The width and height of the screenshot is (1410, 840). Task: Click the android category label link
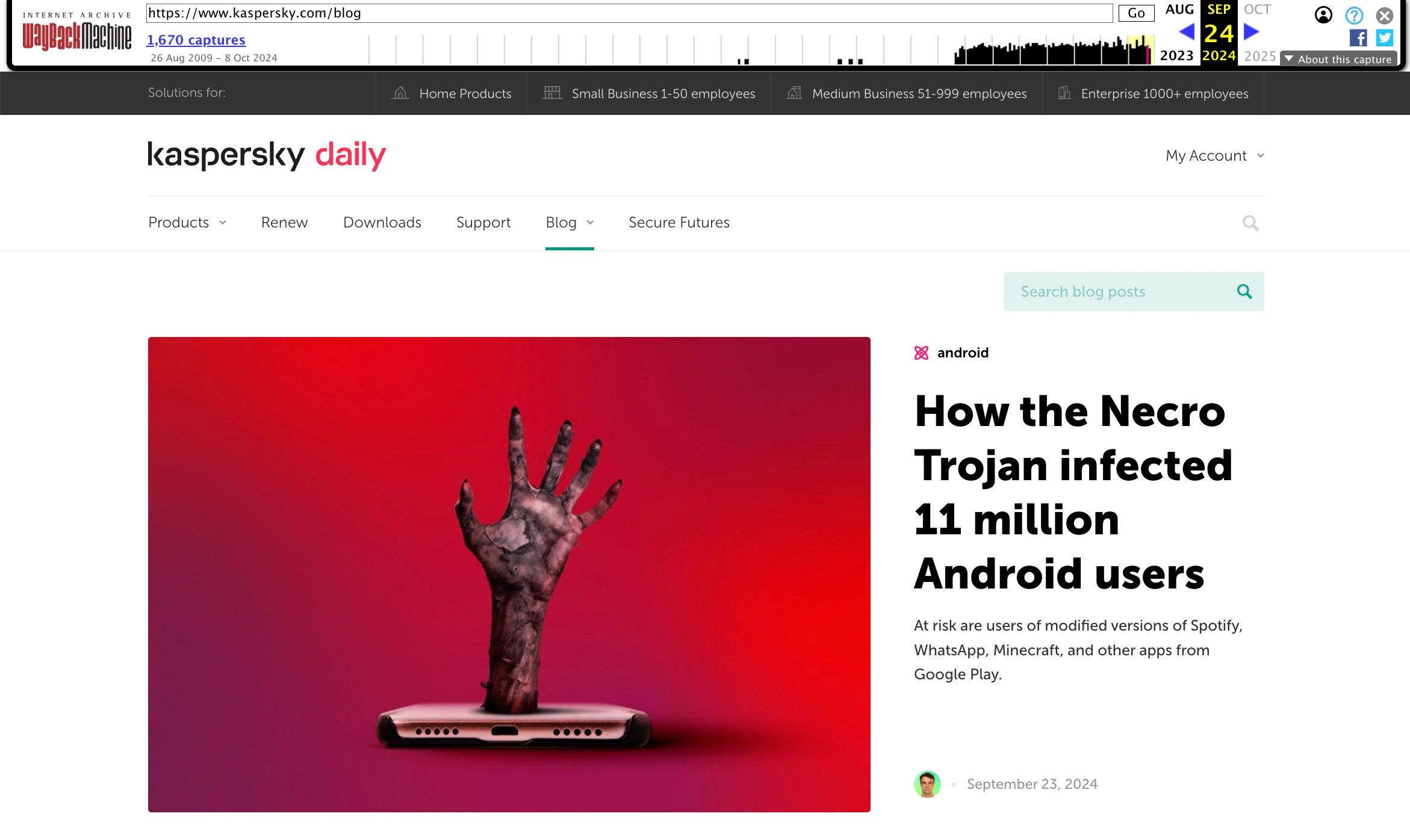[x=961, y=352]
